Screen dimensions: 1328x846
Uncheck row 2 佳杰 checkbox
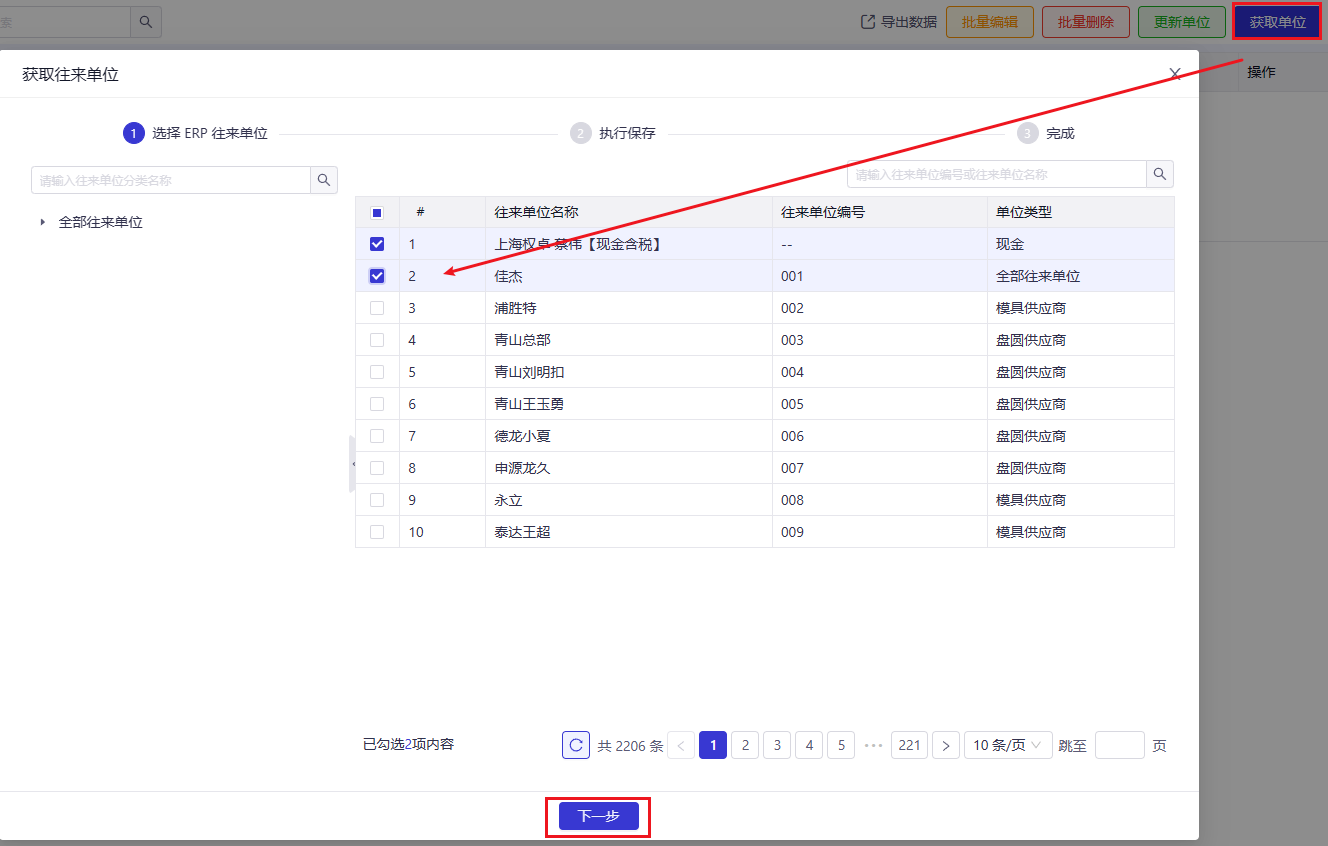point(377,276)
